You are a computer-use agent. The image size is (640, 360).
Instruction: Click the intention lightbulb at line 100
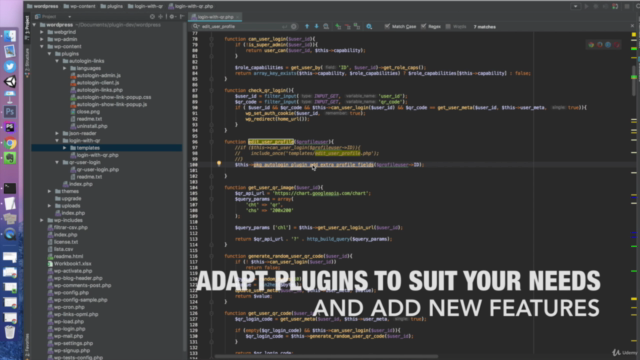[219, 164]
